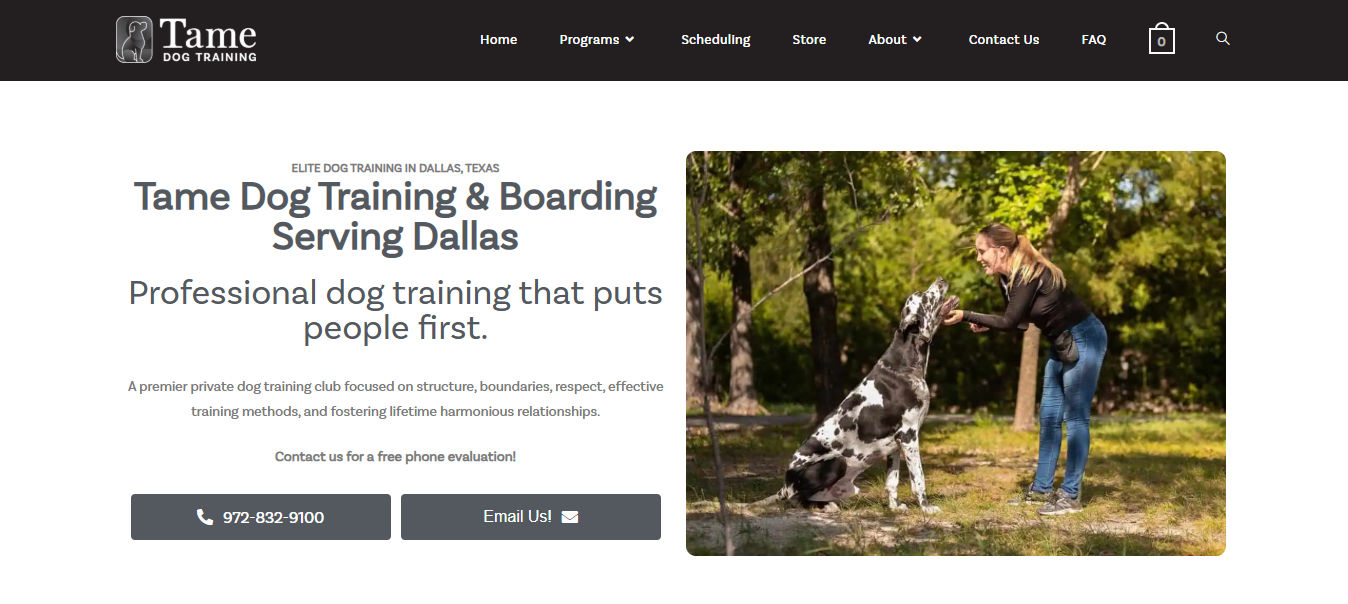Click the Email Us! button
Viewport: 1348px width, 604px height.
[531, 517]
